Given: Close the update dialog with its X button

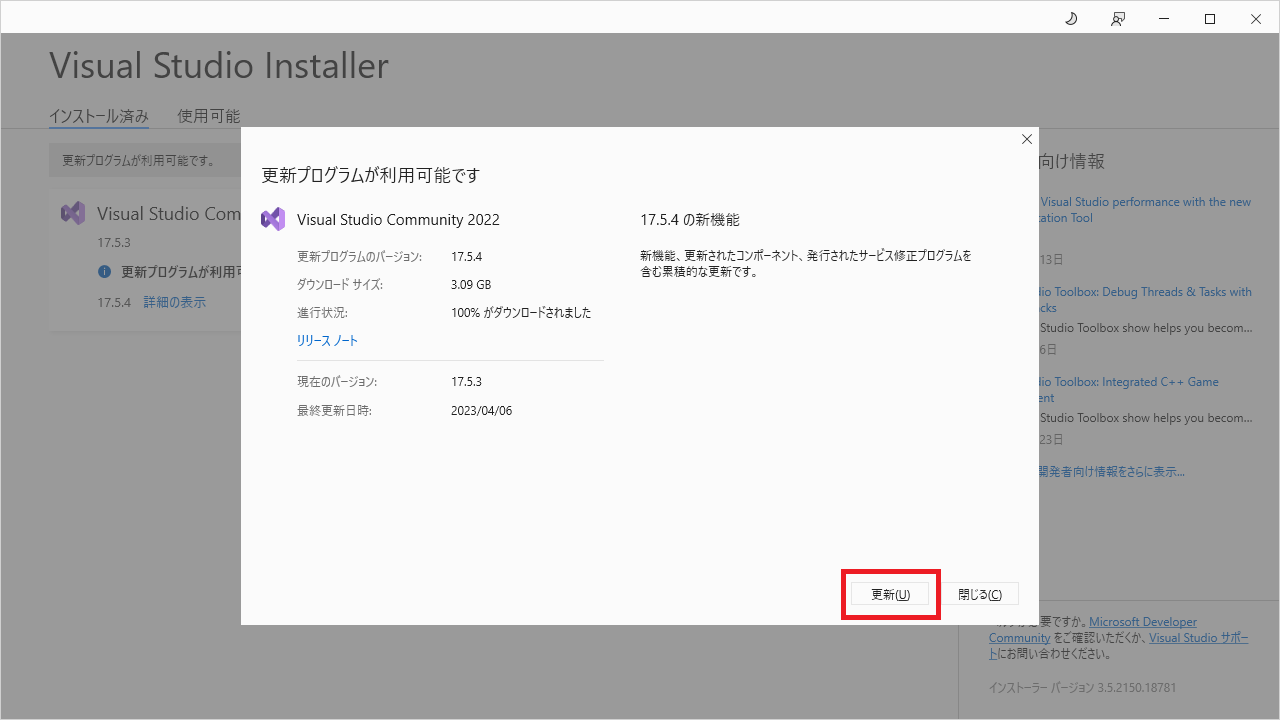Looking at the screenshot, I should 1026,138.
